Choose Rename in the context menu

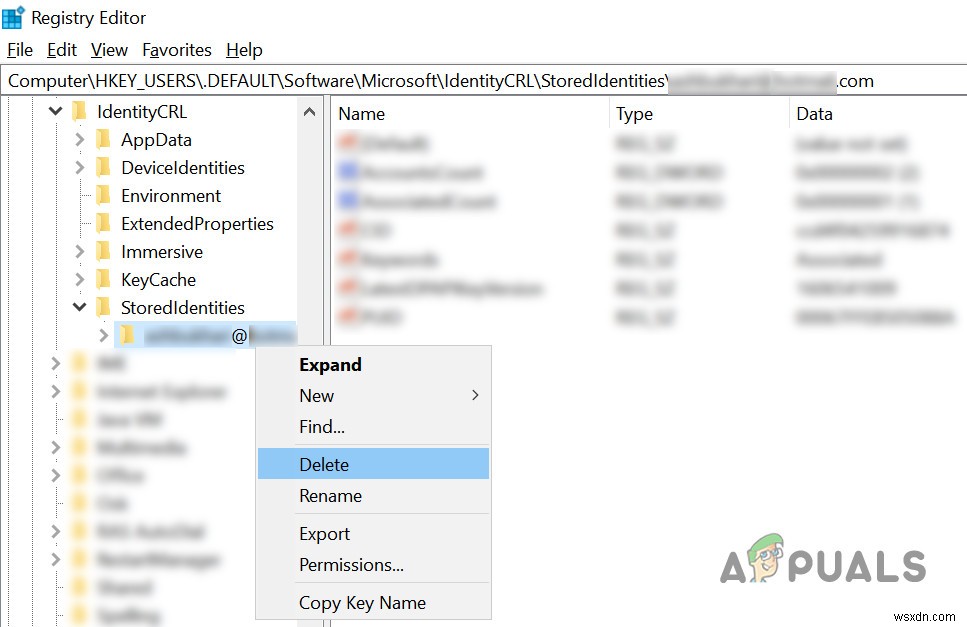[x=373, y=495]
